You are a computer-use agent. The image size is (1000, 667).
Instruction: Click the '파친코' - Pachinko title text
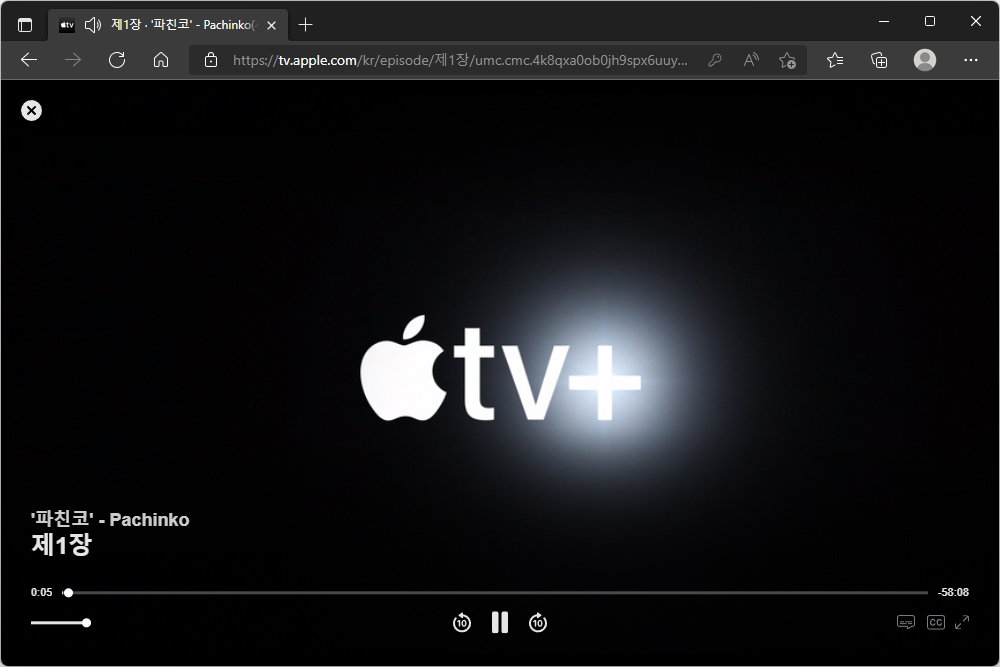pyautogui.click(x=110, y=520)
